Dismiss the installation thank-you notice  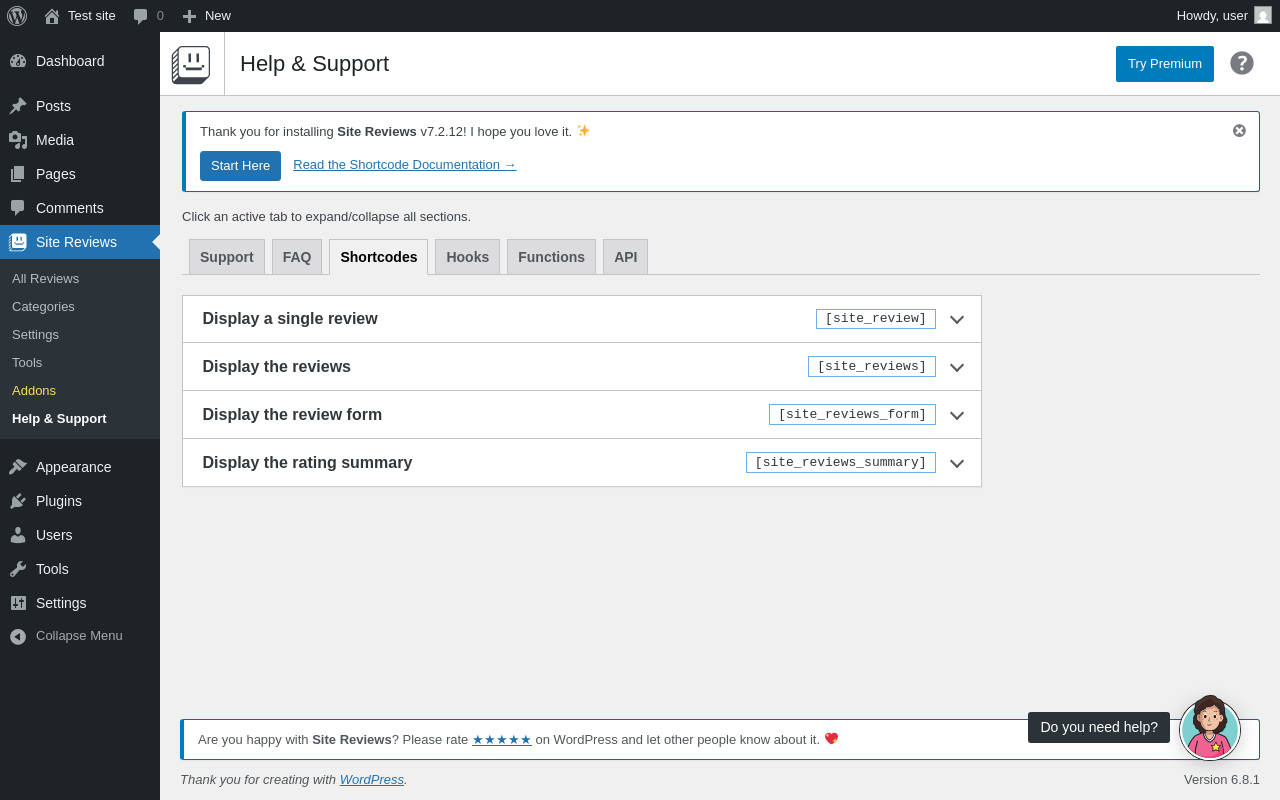(x=1239, y=131)
